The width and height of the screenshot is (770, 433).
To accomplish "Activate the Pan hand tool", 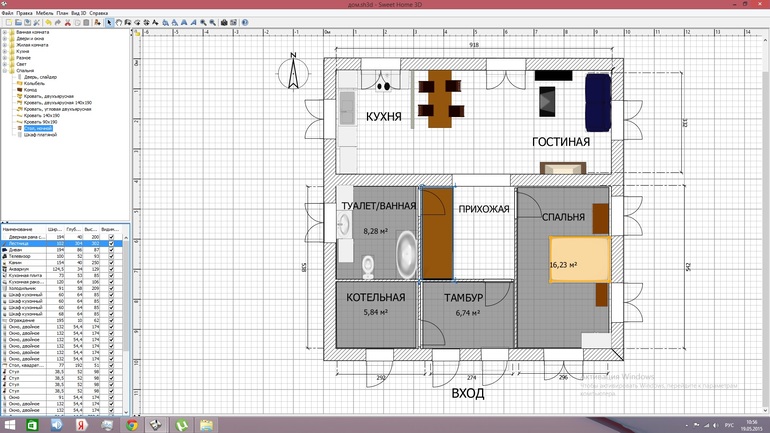I will click(119, 22).
